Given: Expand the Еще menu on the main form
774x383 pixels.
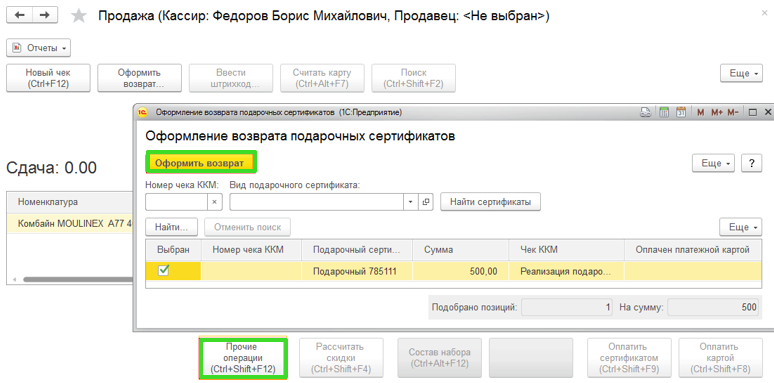Looking at the screenshot, I should 742,73.
